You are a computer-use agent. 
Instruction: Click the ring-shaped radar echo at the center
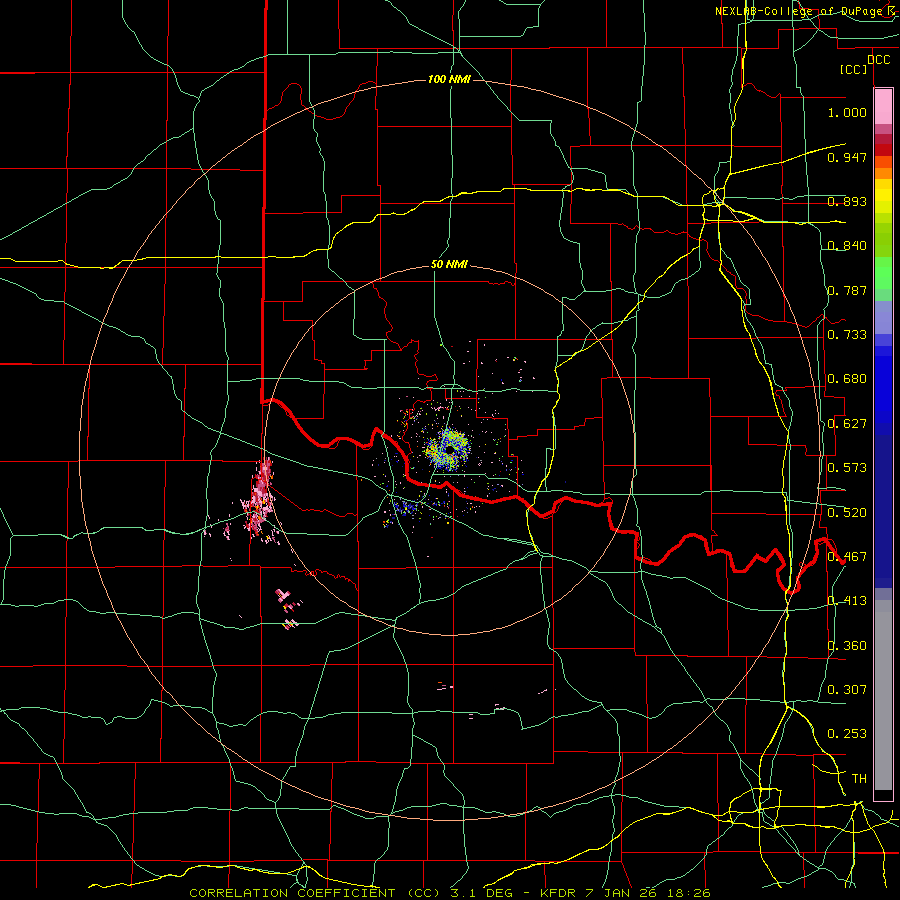[x=448, y=449]
